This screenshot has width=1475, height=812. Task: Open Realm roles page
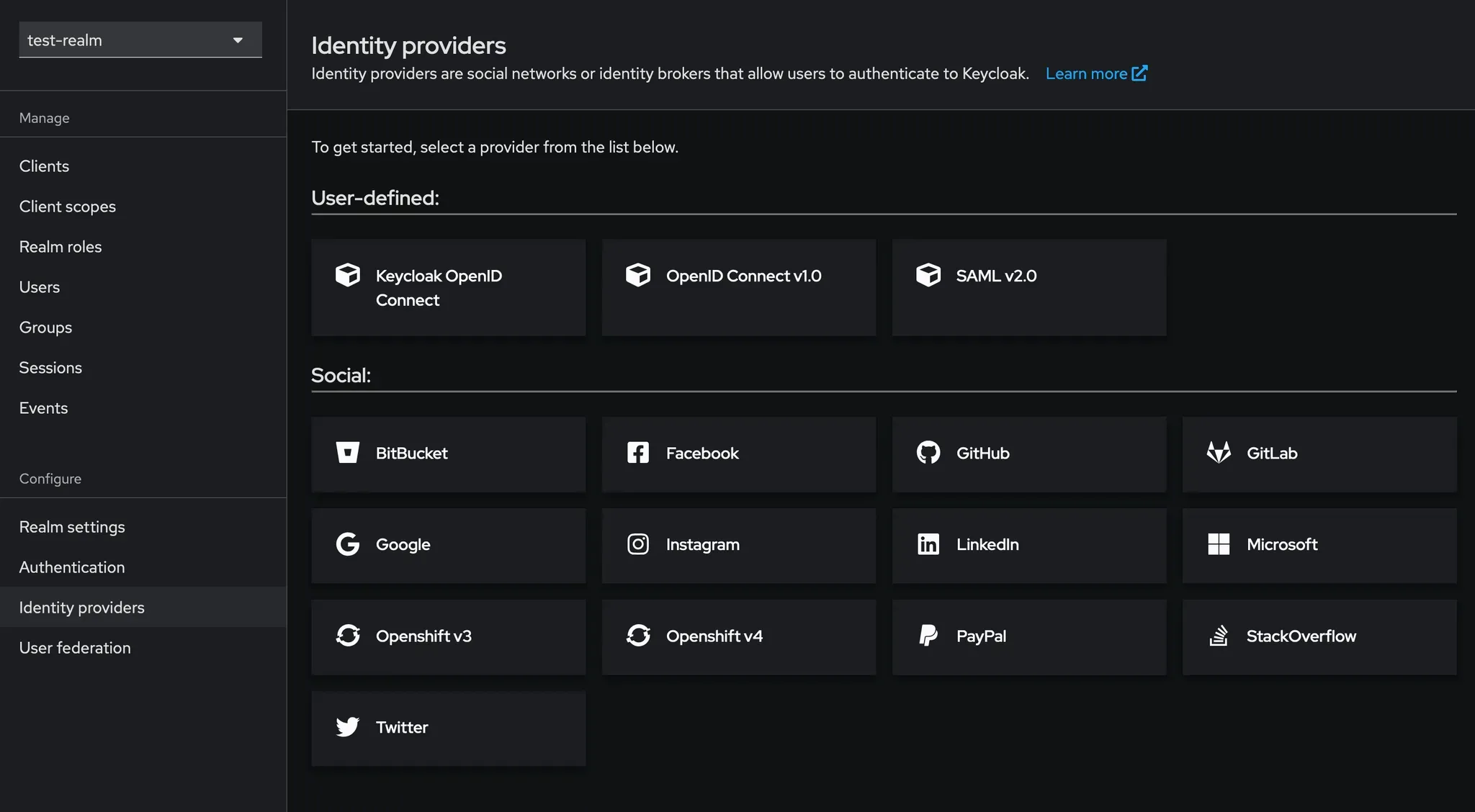[143, 247]
